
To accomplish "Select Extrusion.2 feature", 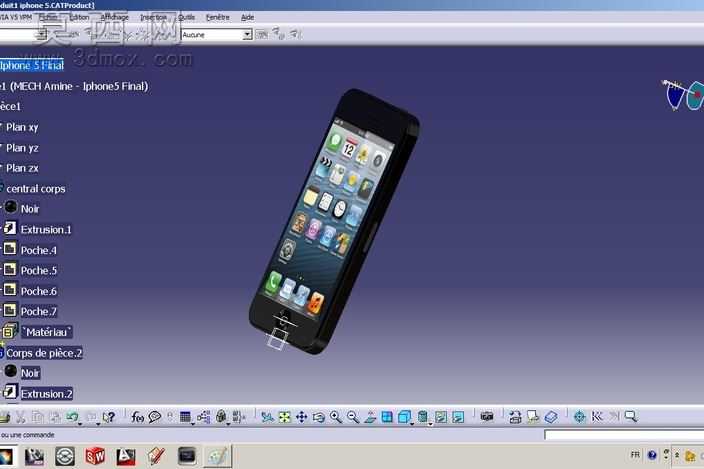I will [x=46, y=394].
